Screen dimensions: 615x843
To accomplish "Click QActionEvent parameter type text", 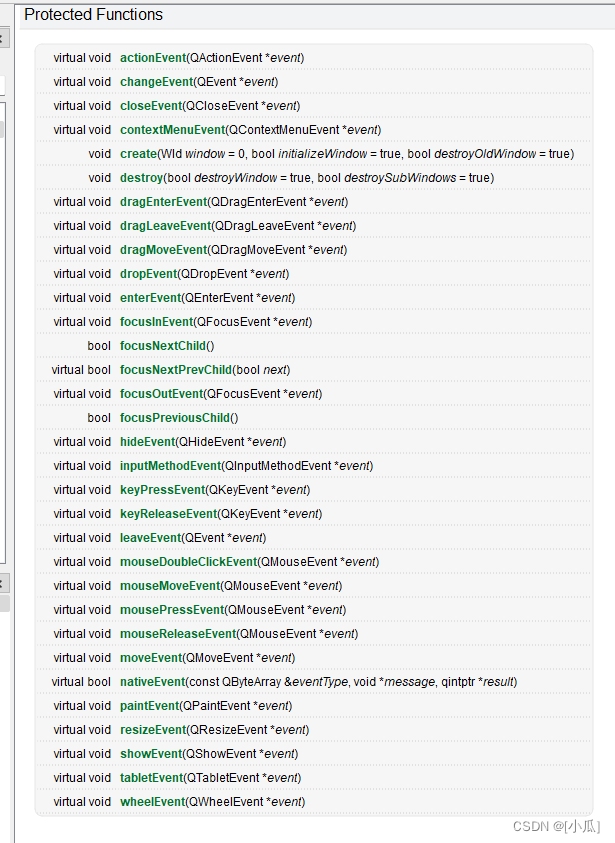I will [x=226, y=58].
